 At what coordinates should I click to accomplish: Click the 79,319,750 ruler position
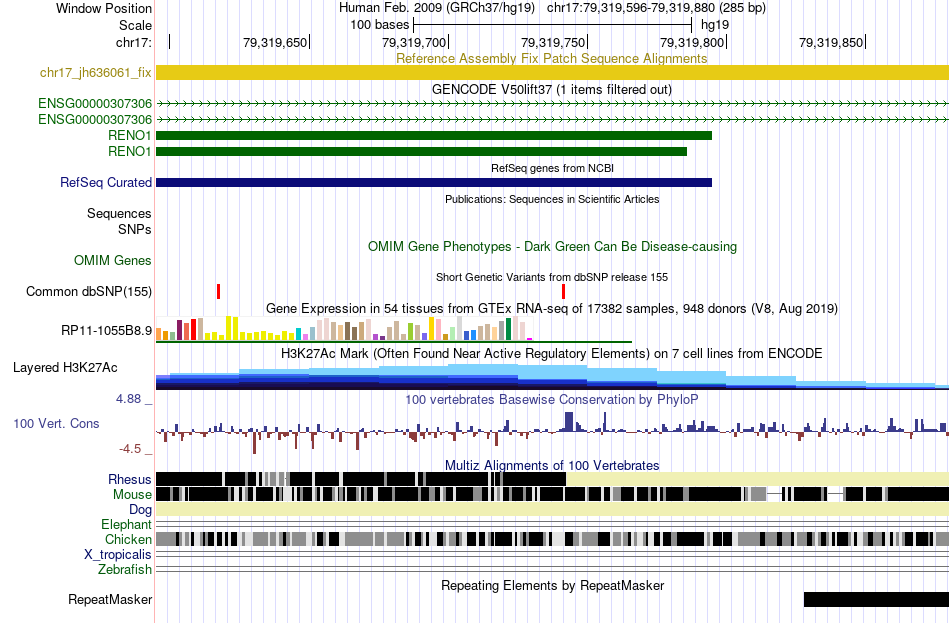[553, 42]
